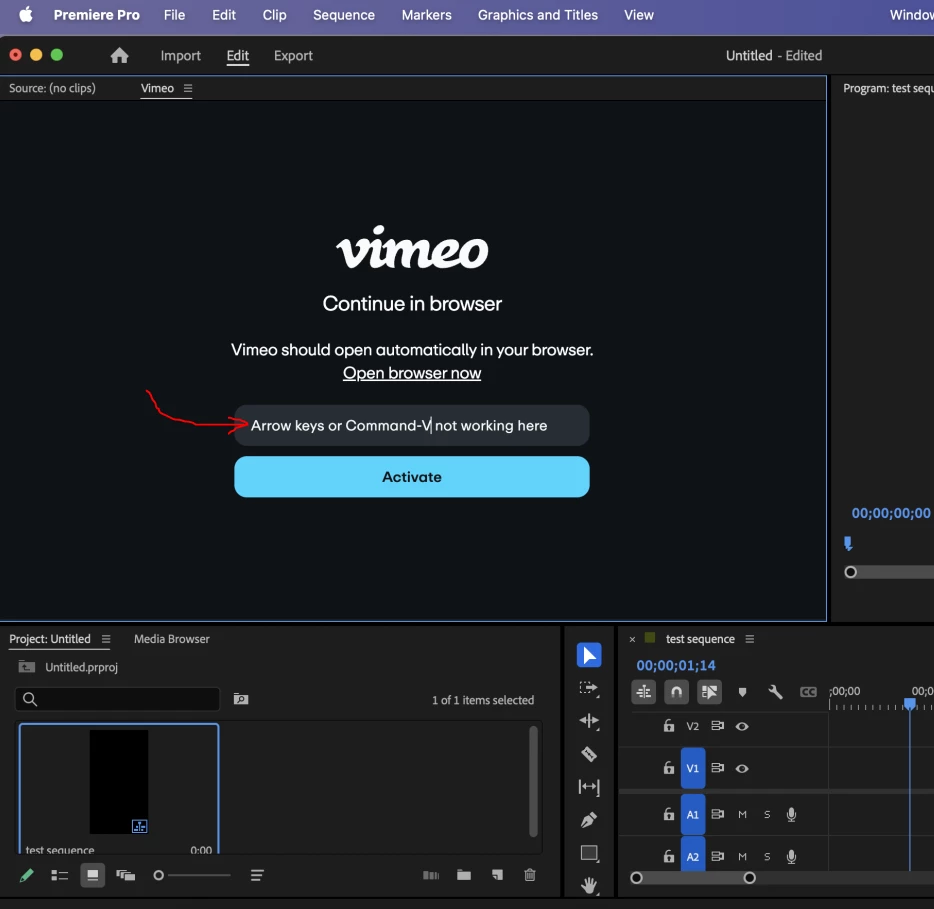Select the Hand tool

(x=589, y=885)
